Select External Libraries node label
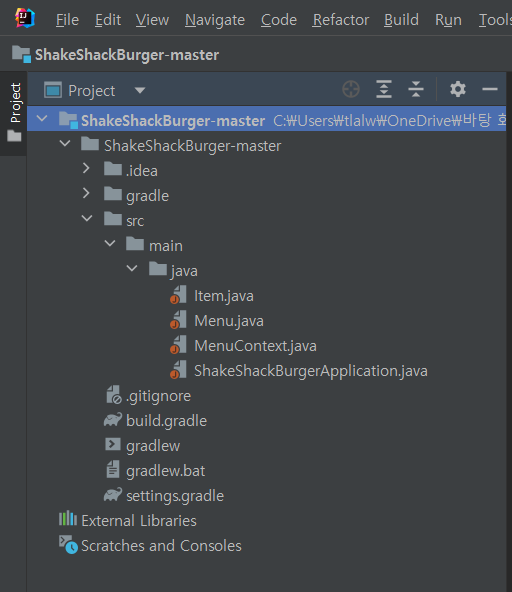 pos(139,521)
